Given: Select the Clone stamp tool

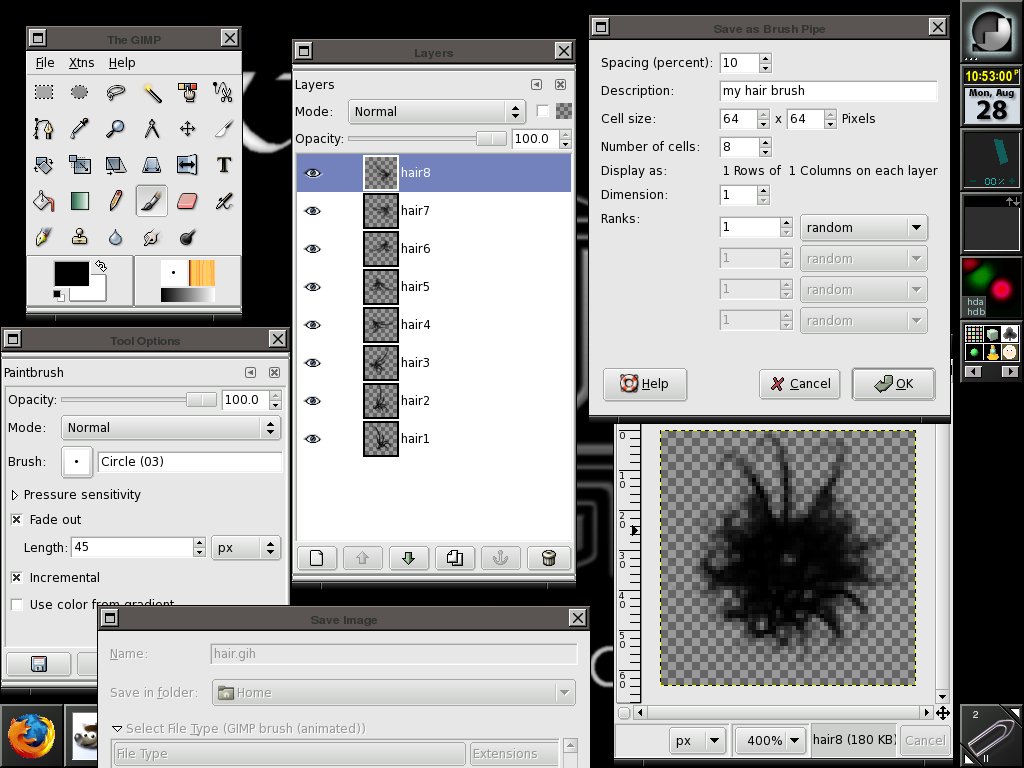Looking at the screenshot, I should (x=80, y=237).
